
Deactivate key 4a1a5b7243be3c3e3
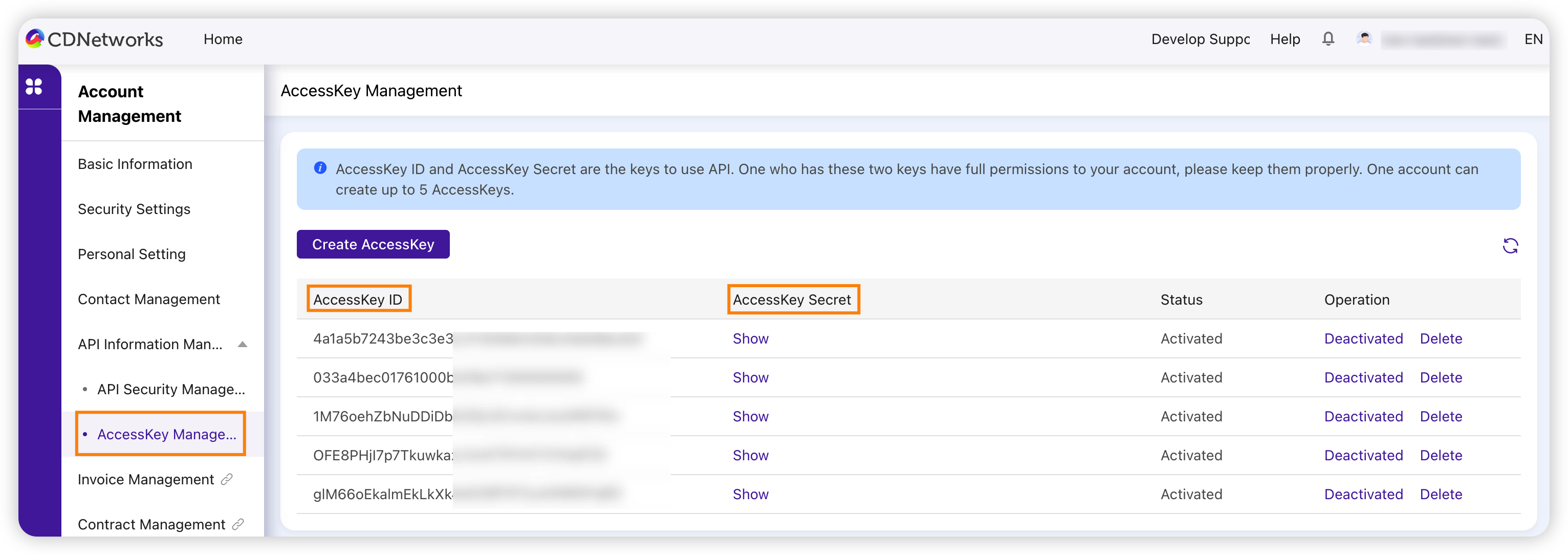click(1363, 339)
